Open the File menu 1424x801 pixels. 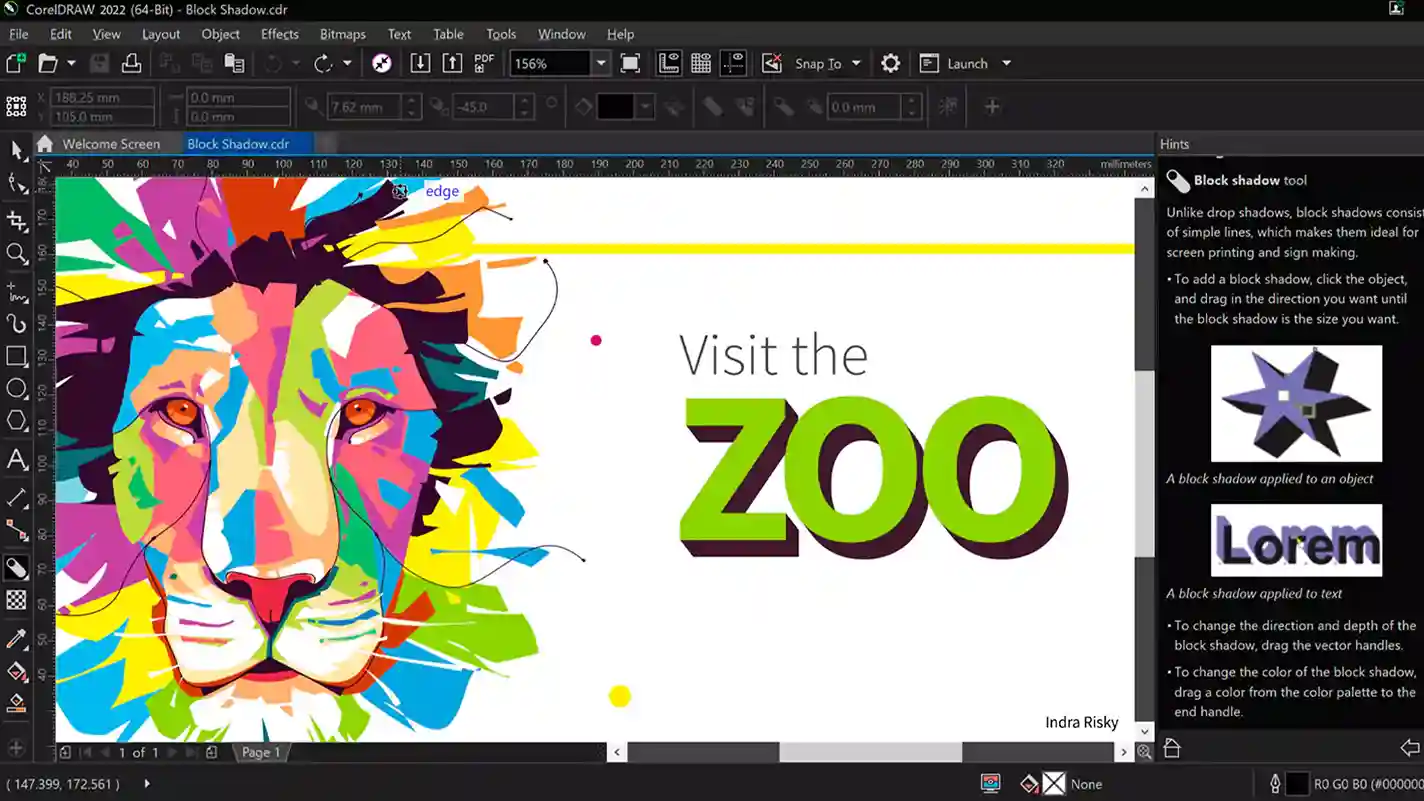click(18, 34)
